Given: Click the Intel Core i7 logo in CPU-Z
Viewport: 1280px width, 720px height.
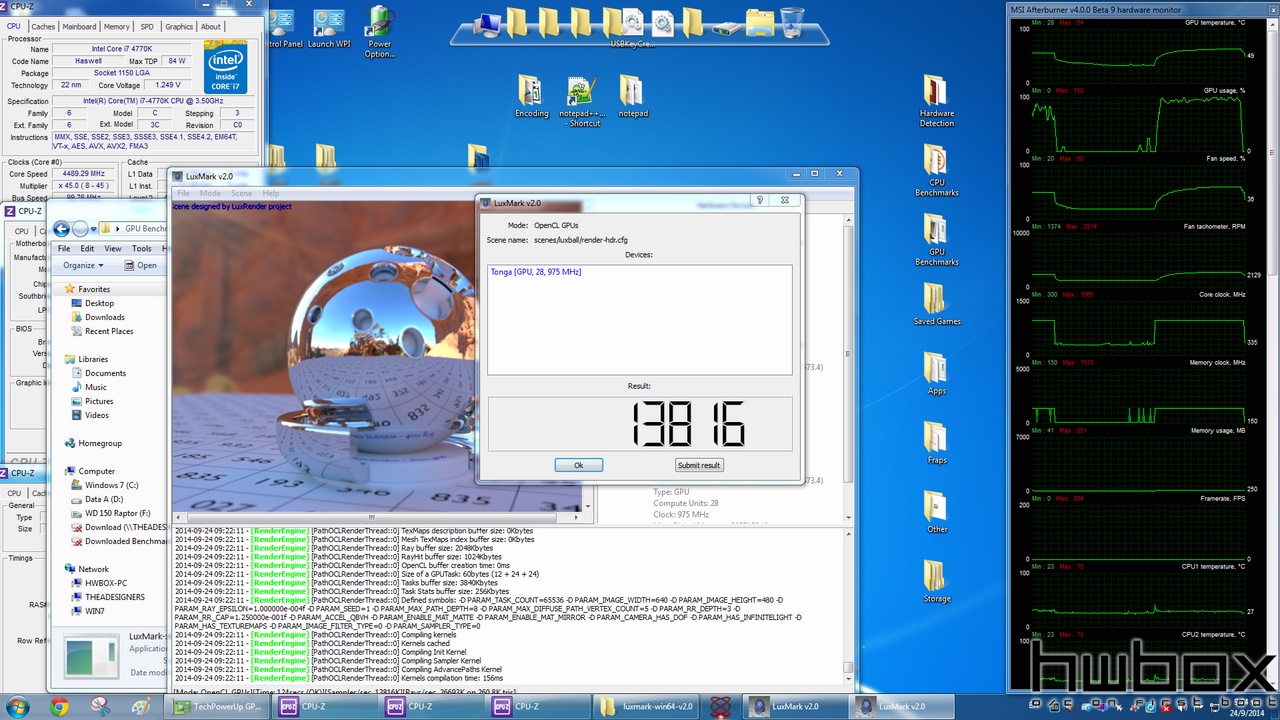Looking at the screenshot, I should pos(228,66).
